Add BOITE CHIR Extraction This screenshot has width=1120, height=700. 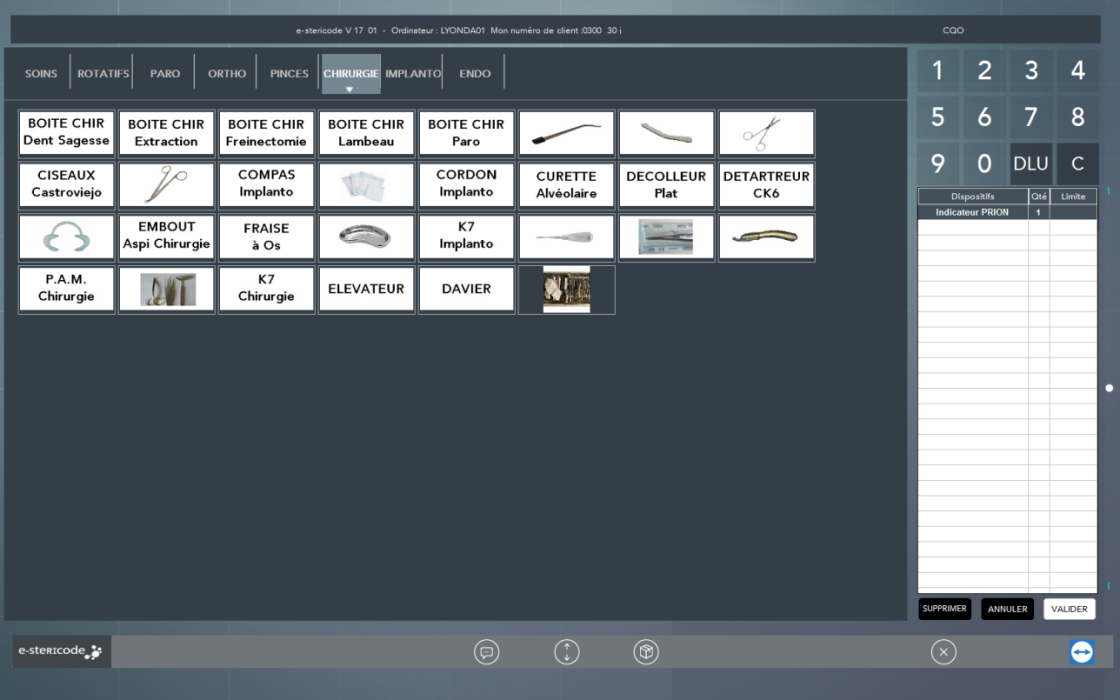[x=166, y=133]
